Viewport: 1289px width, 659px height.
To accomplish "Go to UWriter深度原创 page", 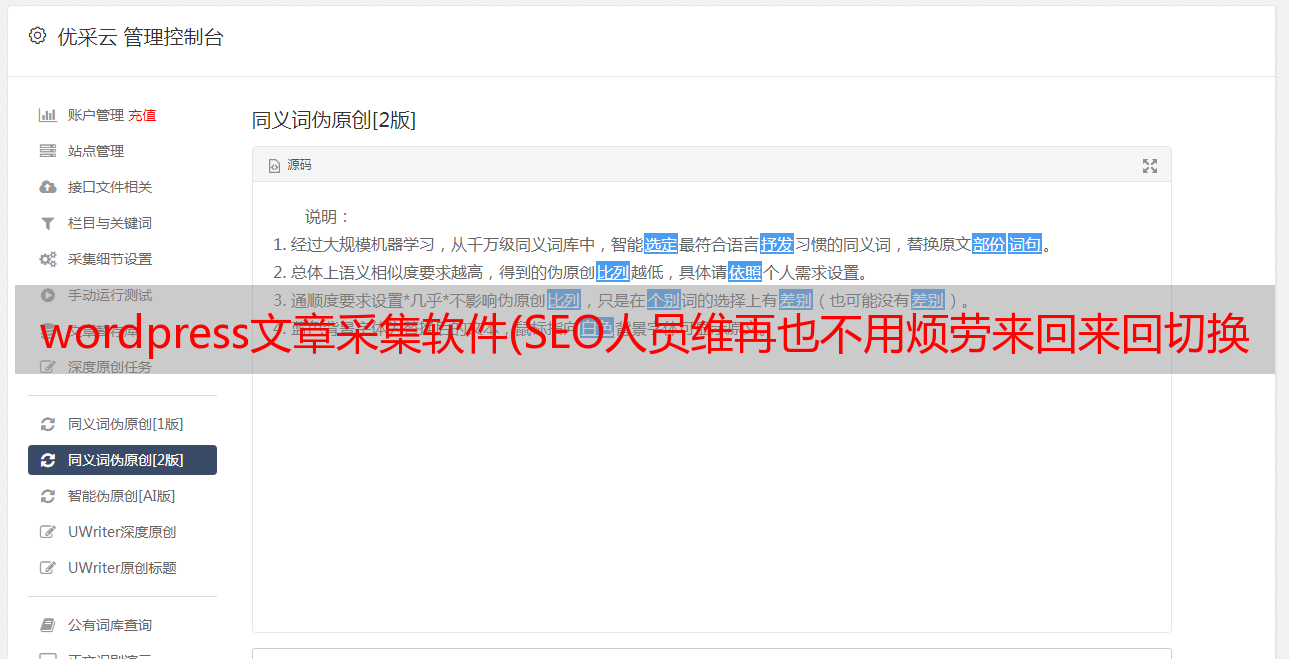I will point(122,532).
